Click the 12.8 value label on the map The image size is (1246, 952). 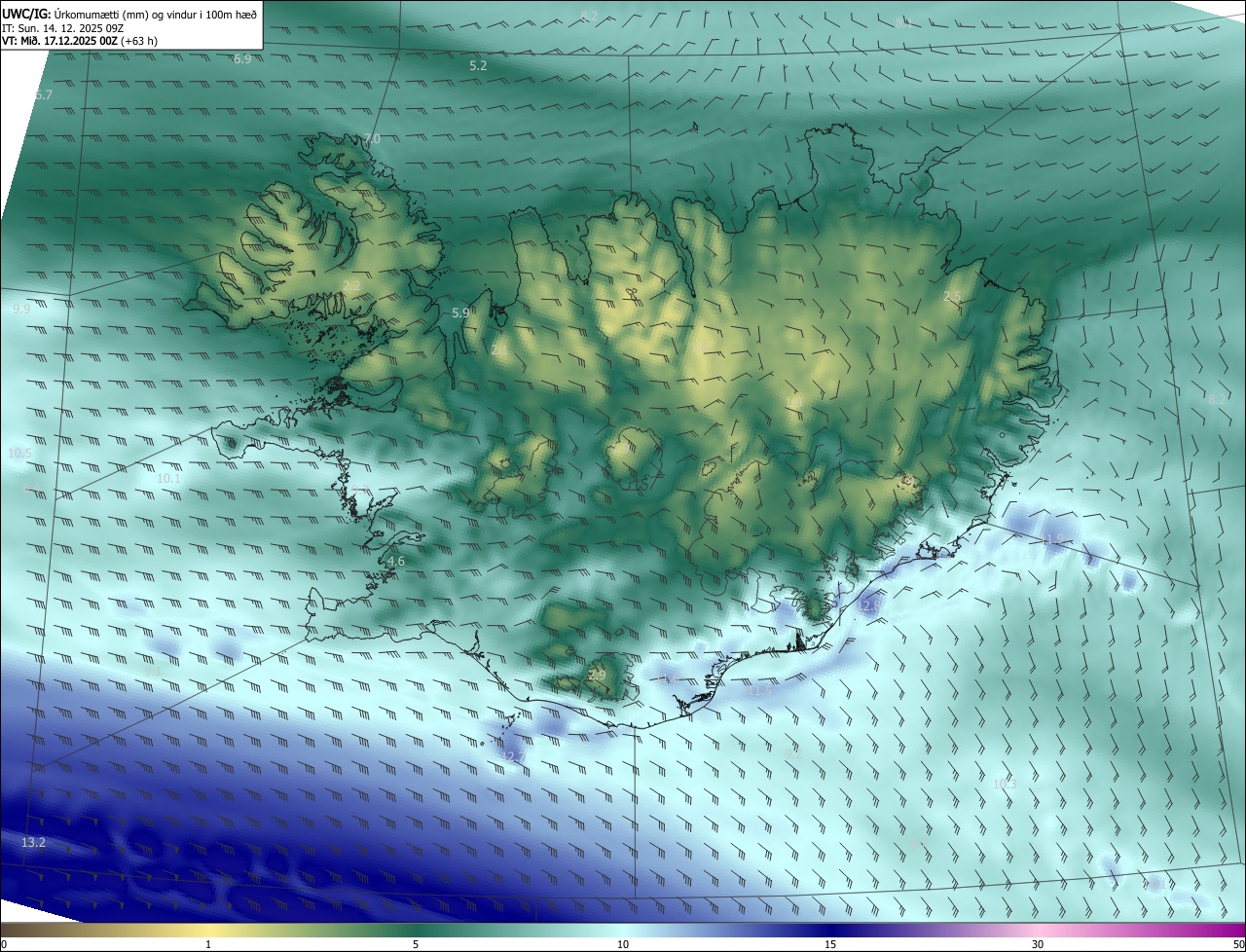click(x=868, y=605)
